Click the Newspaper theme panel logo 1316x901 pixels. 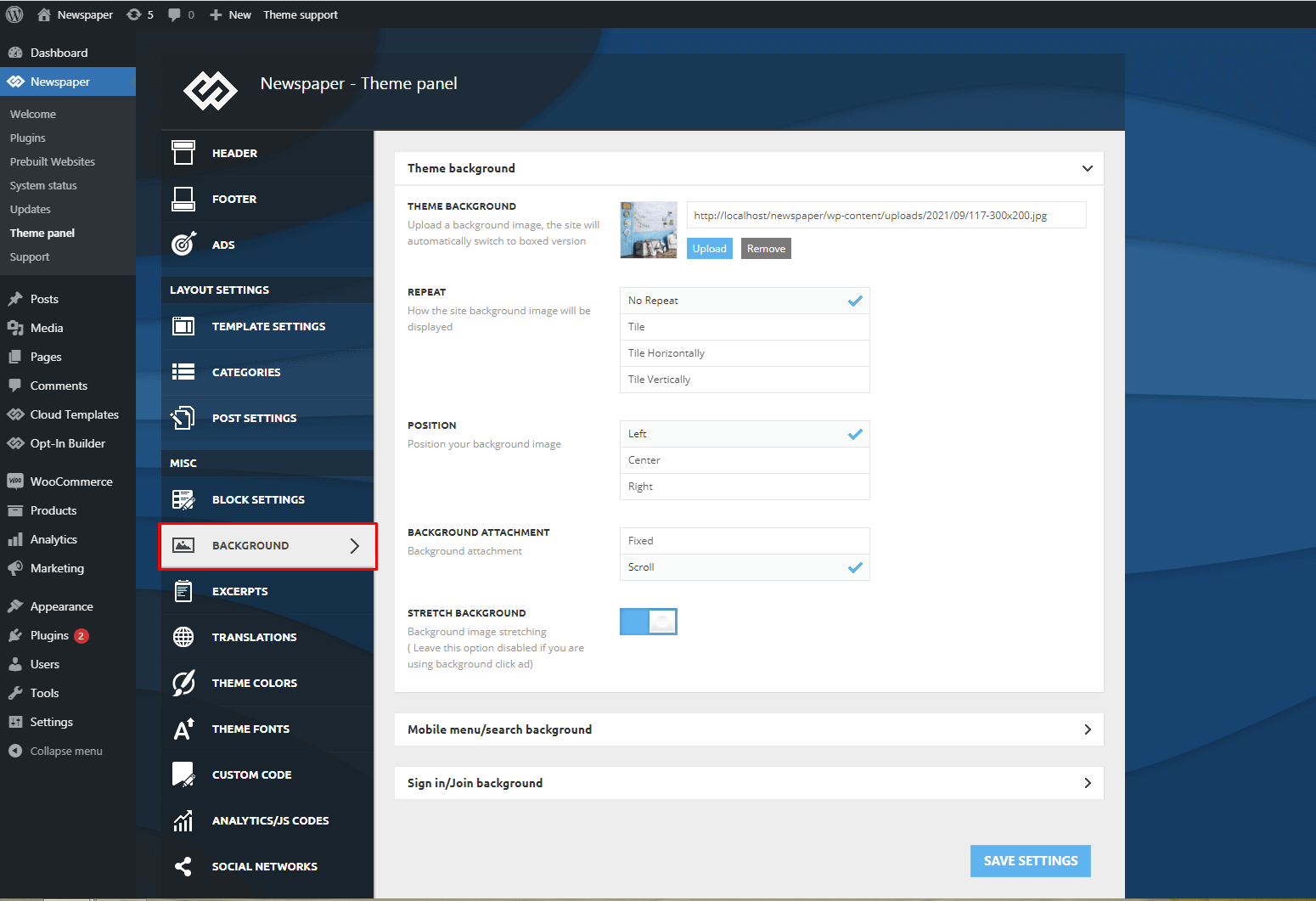click(x=211, y=90)
